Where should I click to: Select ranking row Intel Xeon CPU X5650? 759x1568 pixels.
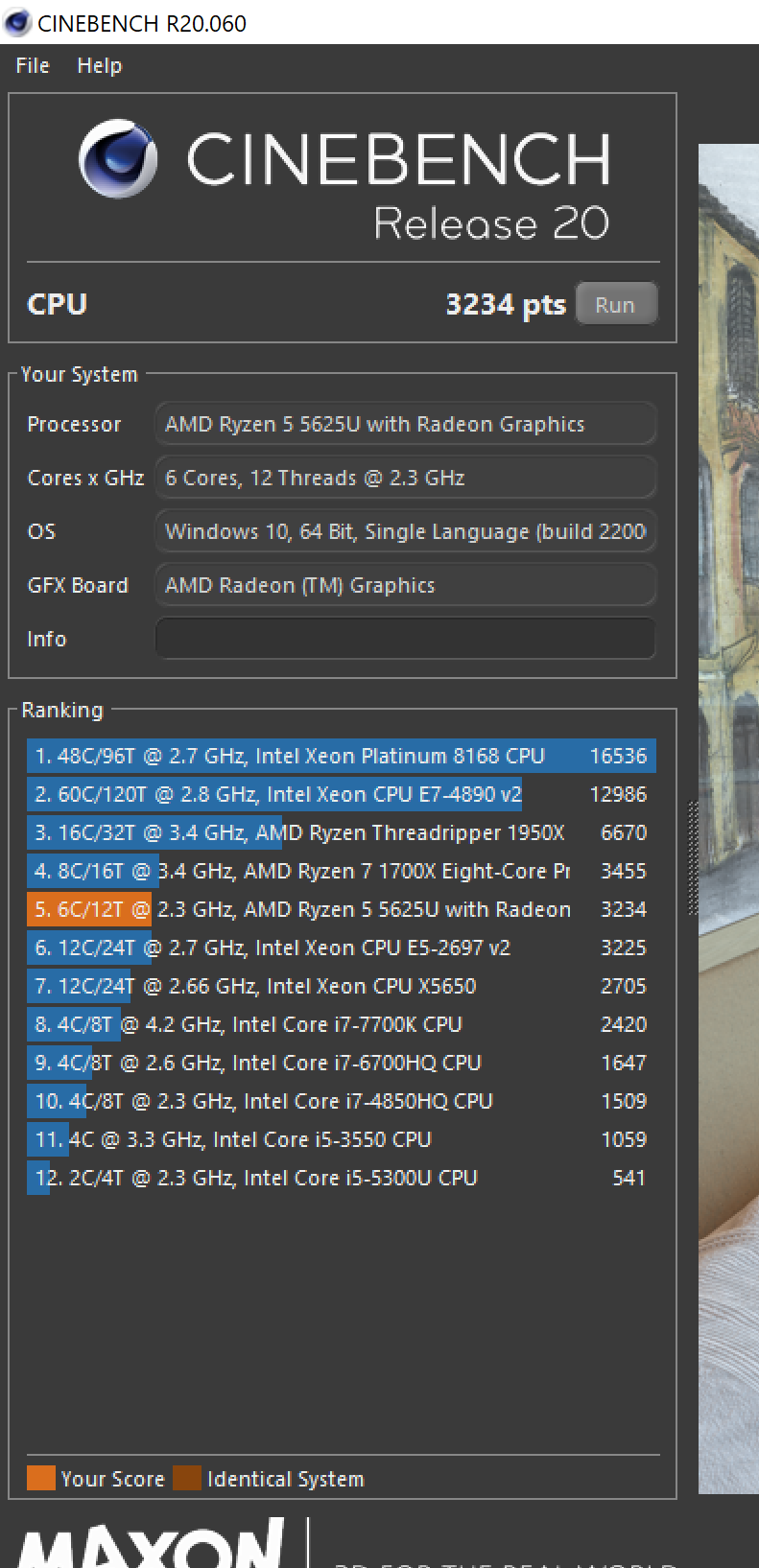pyautogui.click(x=342, y=986)
